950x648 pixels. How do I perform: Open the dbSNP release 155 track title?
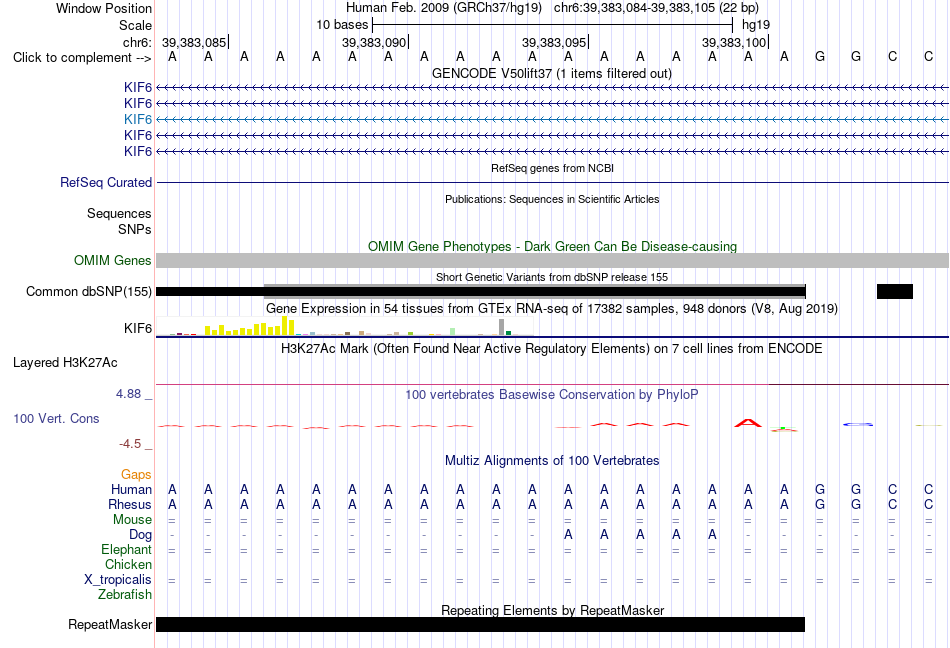(x=552, y=277)
